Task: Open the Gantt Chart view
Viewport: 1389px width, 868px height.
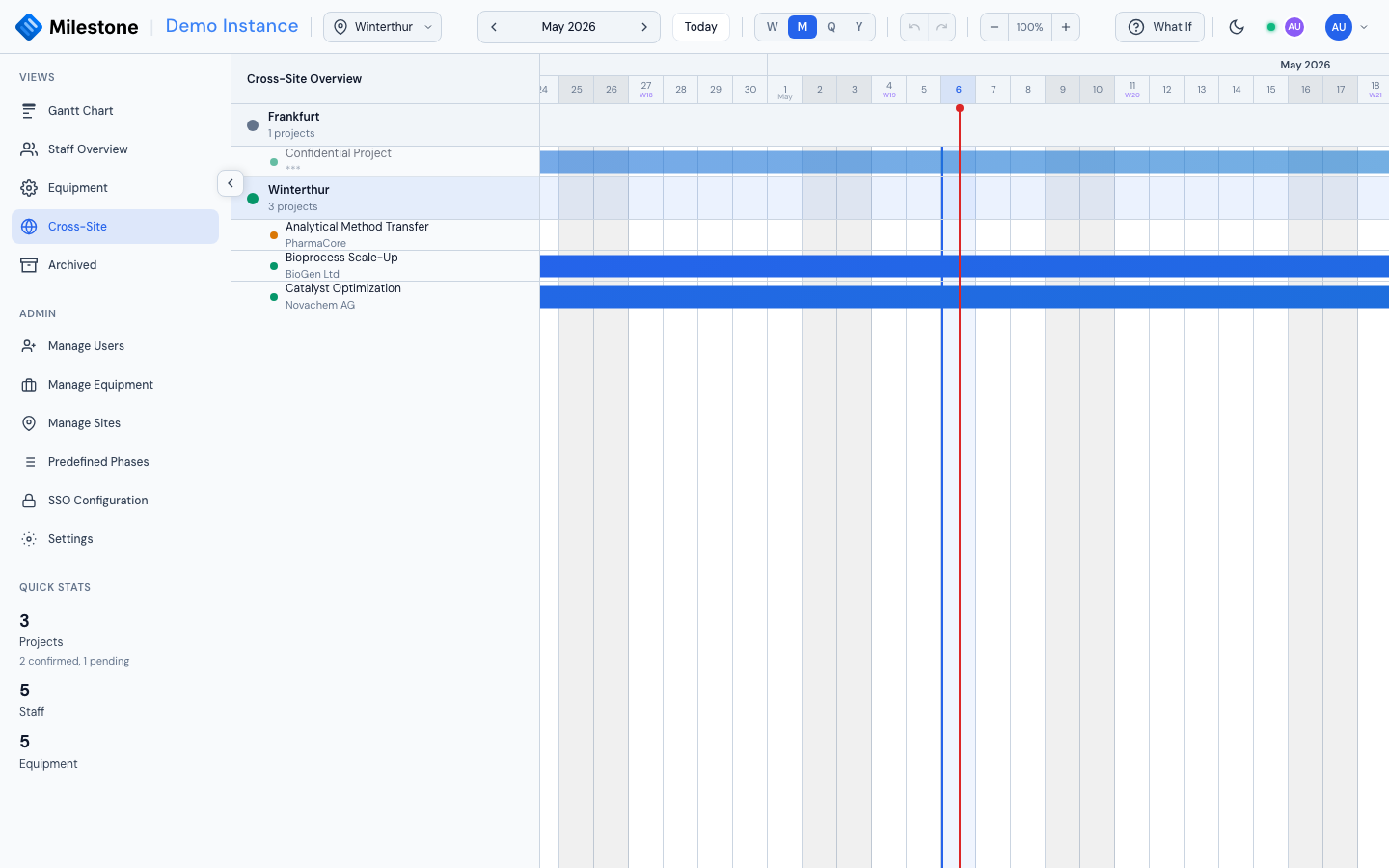Action: pyautogui.click(x=115, y=111)
